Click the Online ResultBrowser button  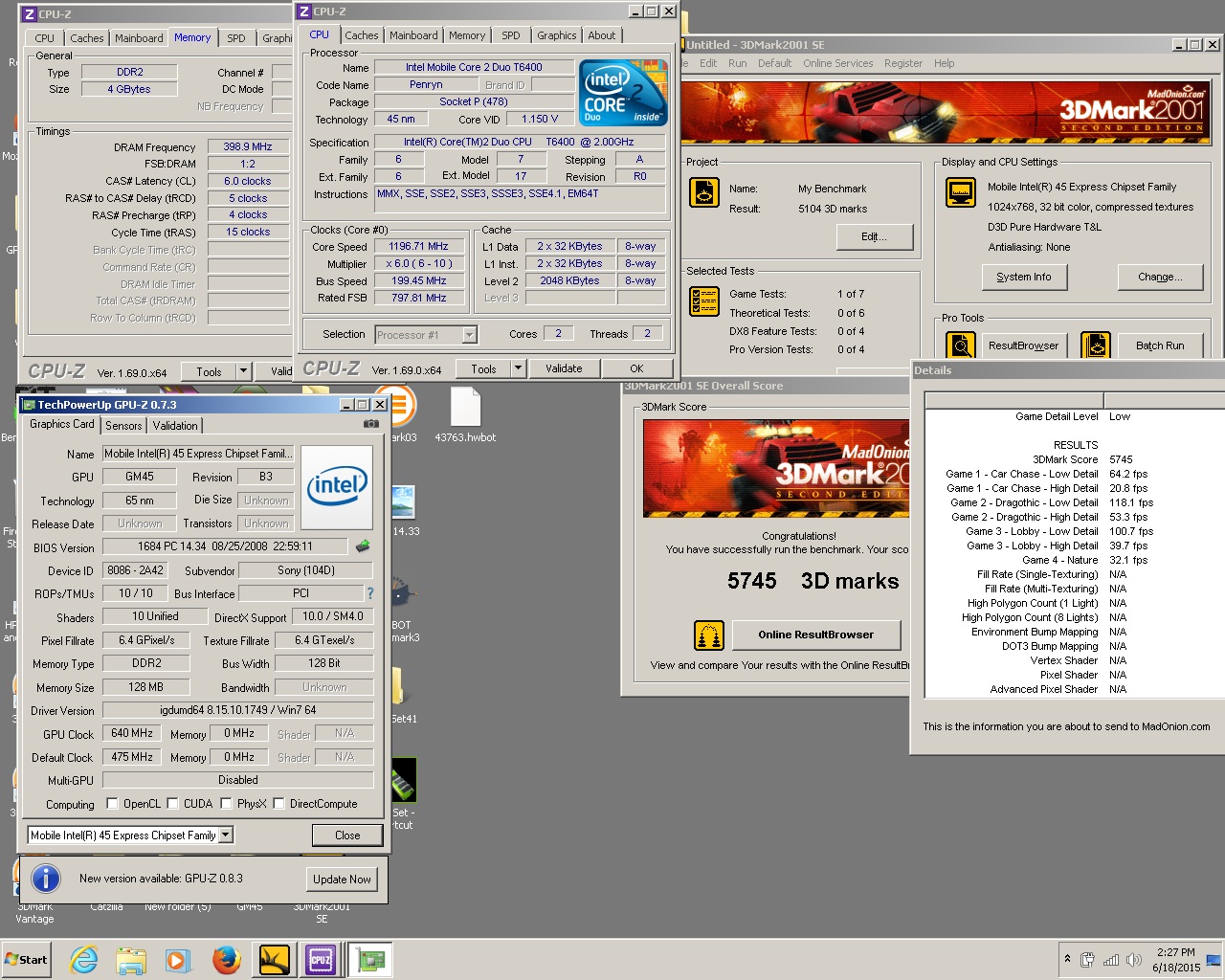[816, 635]
